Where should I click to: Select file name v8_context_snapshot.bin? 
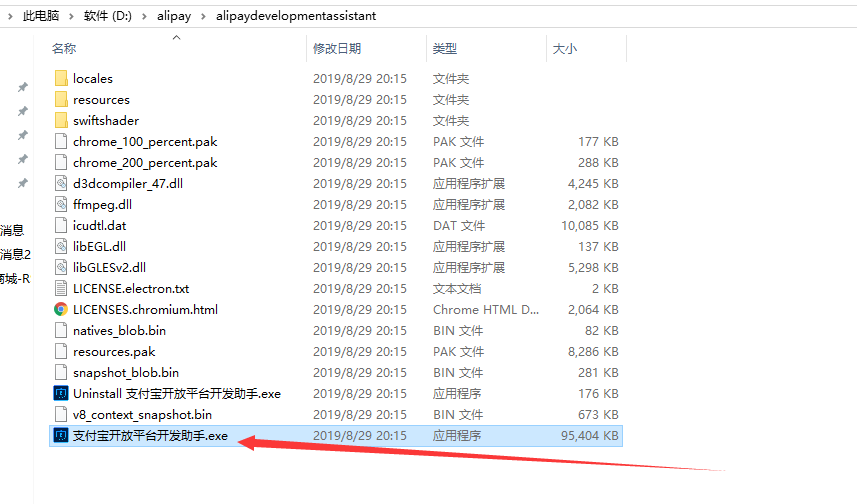142,415
